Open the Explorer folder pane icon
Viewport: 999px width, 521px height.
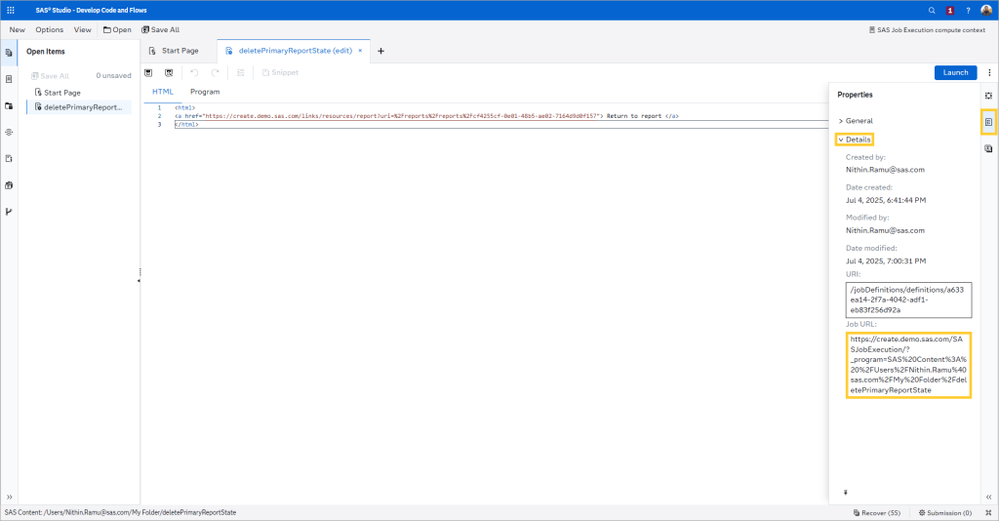coord(8,106)
